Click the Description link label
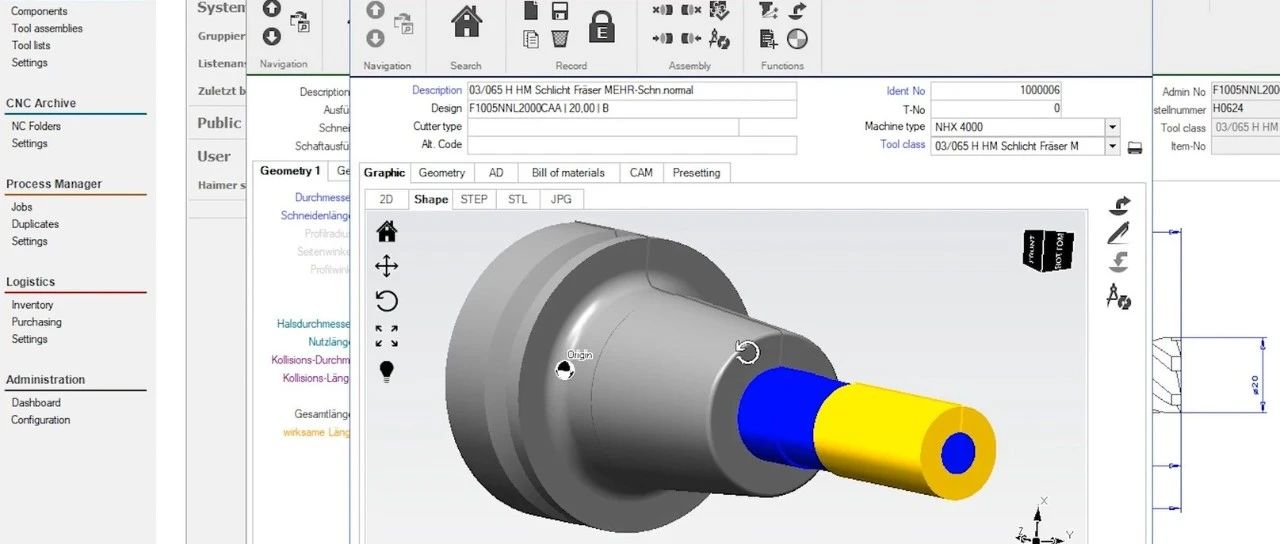Screen dimensions: 1280x544 437,90
